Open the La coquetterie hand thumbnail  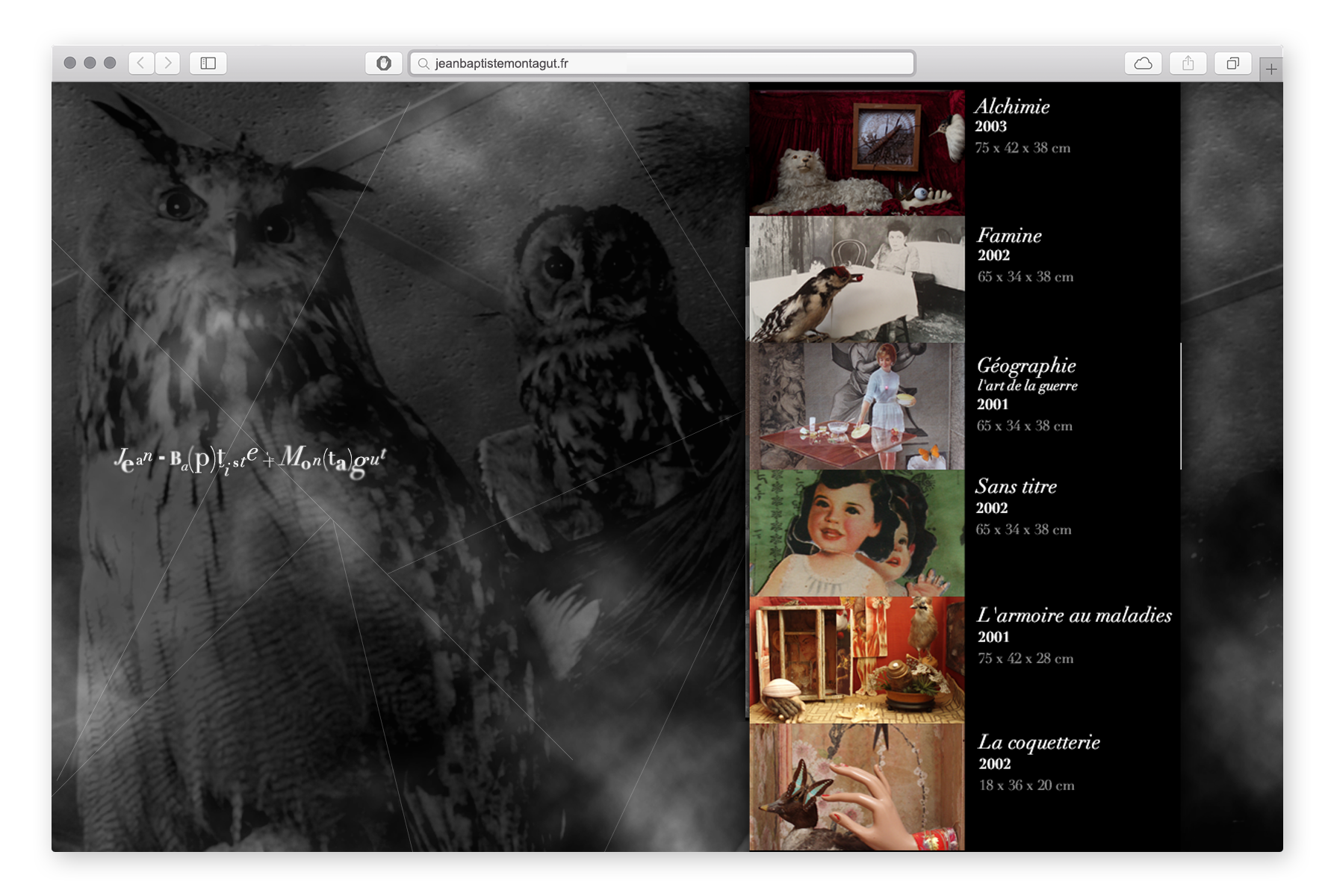[x=857, y=787]
